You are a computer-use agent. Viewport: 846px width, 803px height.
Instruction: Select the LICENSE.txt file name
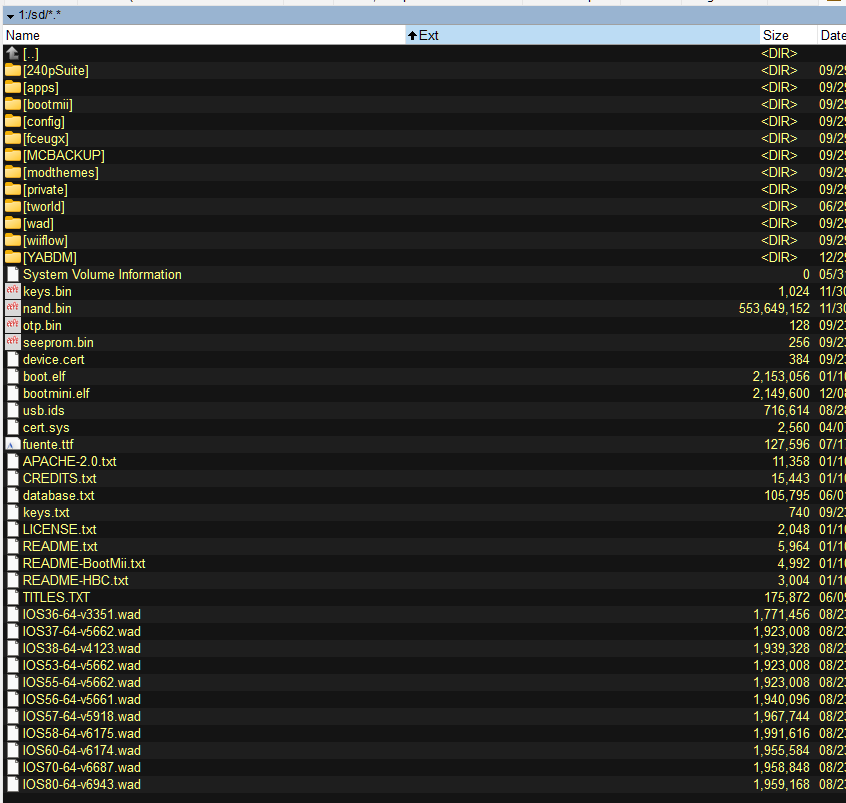59,529
